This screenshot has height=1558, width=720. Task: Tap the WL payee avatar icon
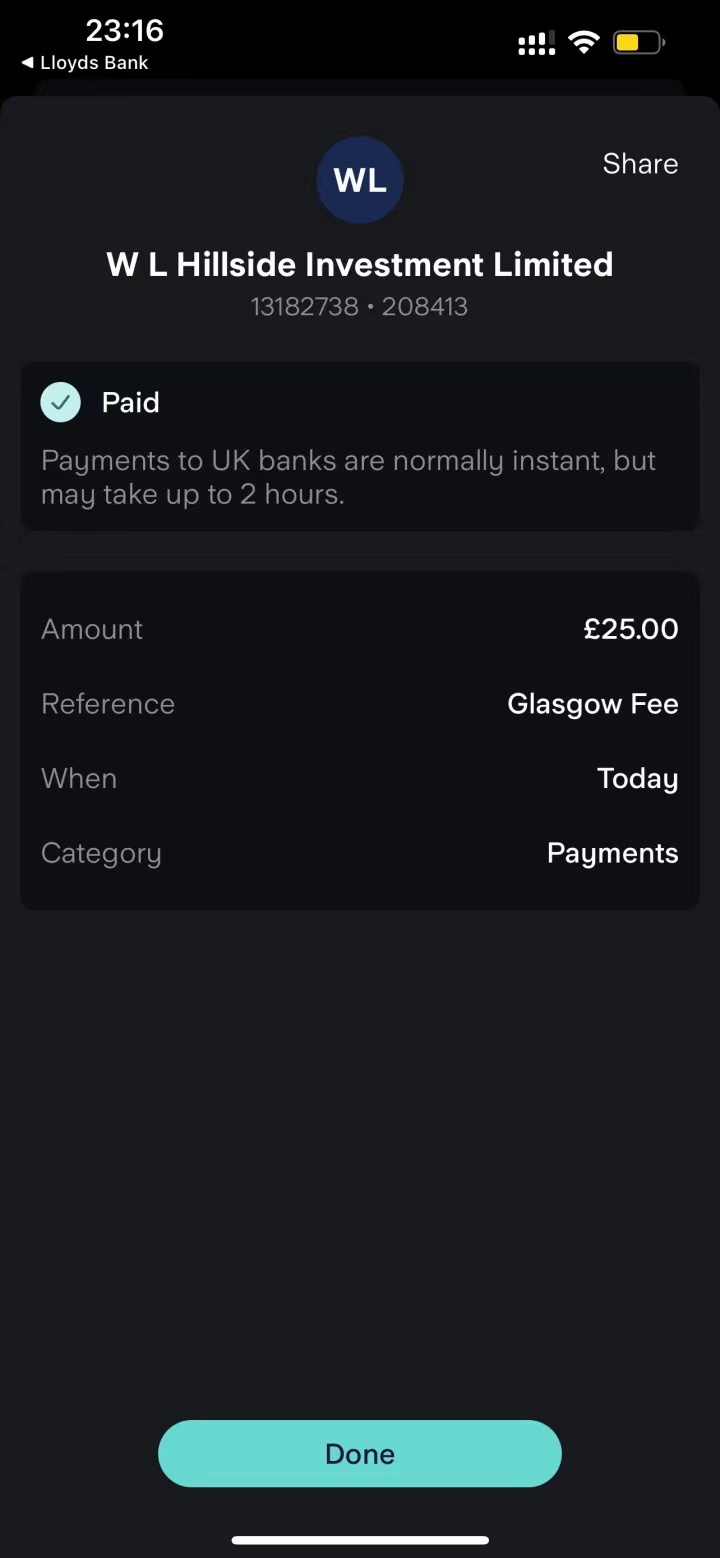pyautogui.click(x=359, y=180)
